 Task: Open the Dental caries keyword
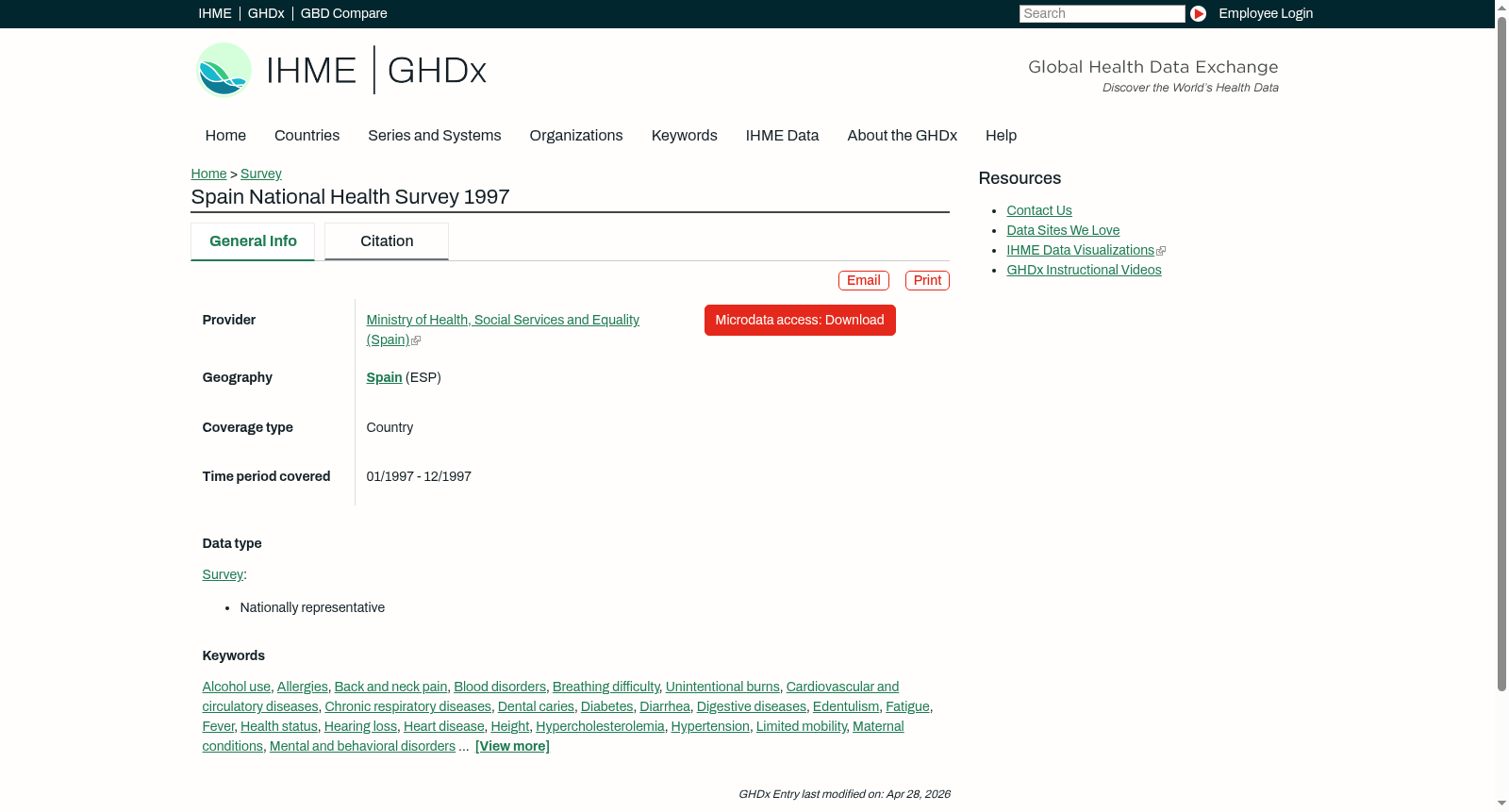[536, 707]
